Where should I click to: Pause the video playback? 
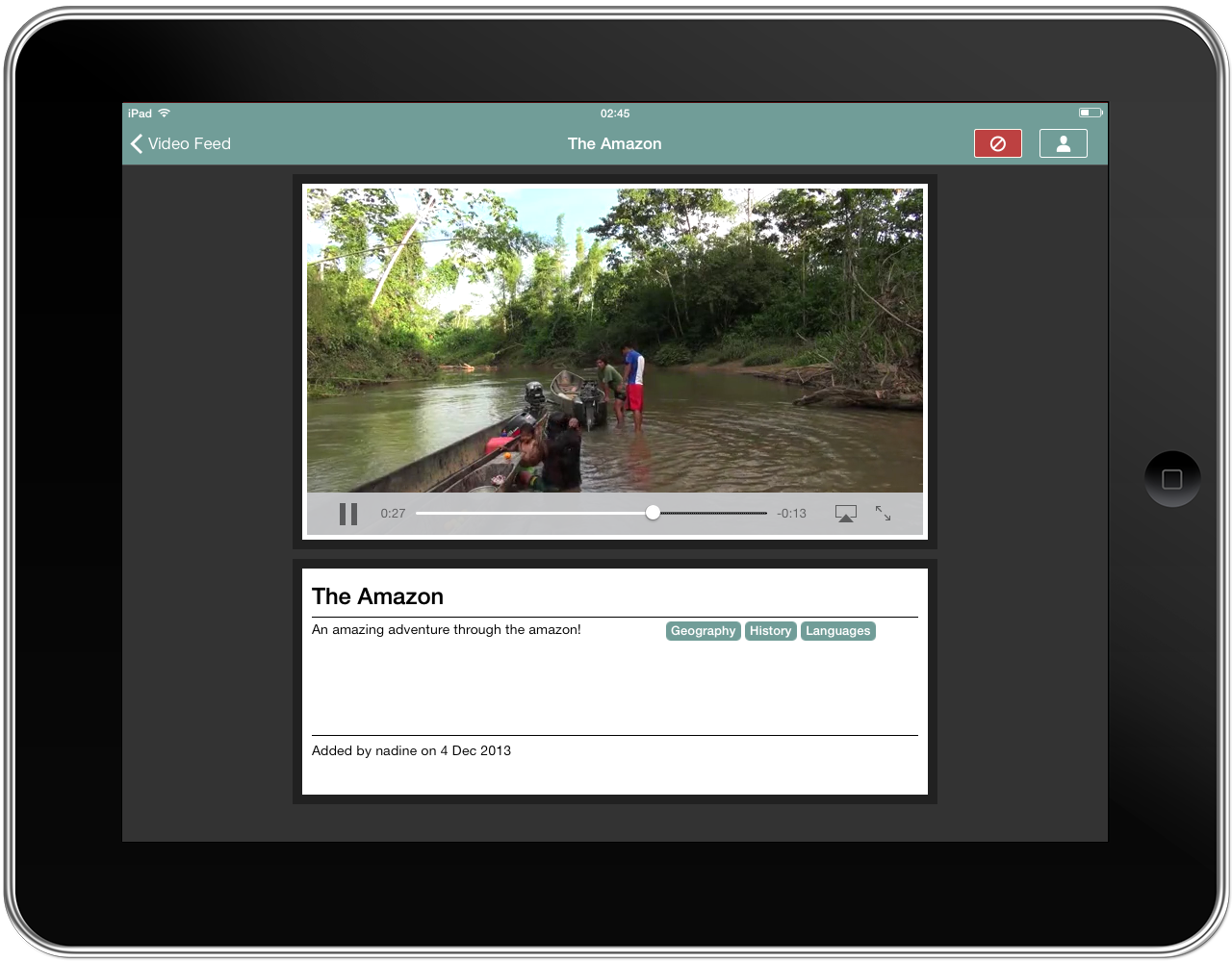click(x=348, y=514)
